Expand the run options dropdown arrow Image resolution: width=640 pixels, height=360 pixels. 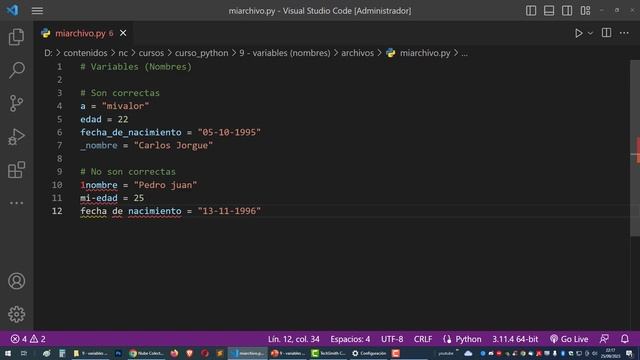[x=590, y=33]
